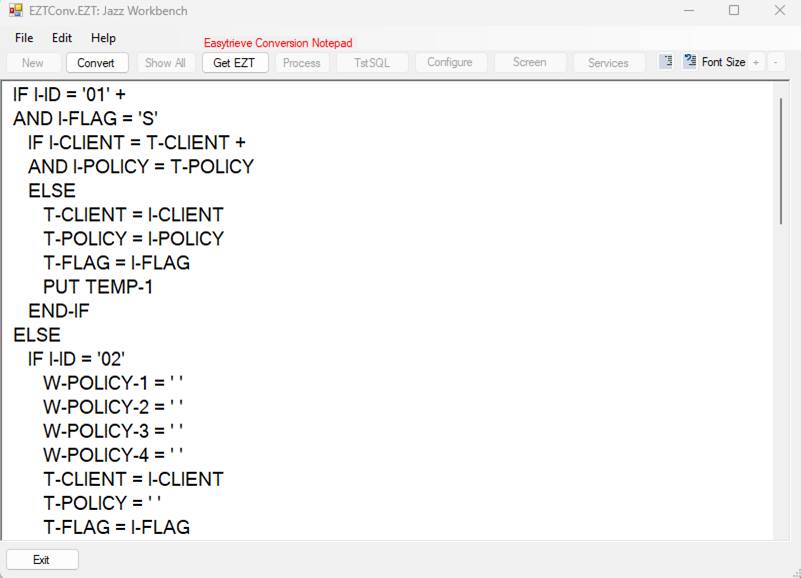The width and height of the screenshot is (801, 578).
Task: Decrease font size with the minus button
Action: (x=776, y=62)
